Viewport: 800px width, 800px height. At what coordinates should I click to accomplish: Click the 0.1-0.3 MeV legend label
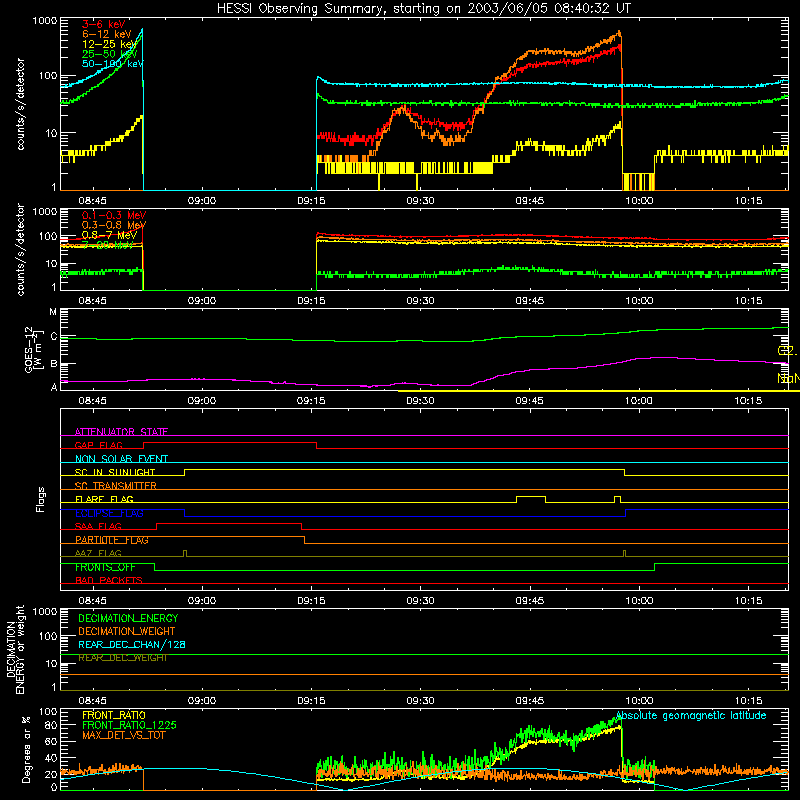click(114, 215)
